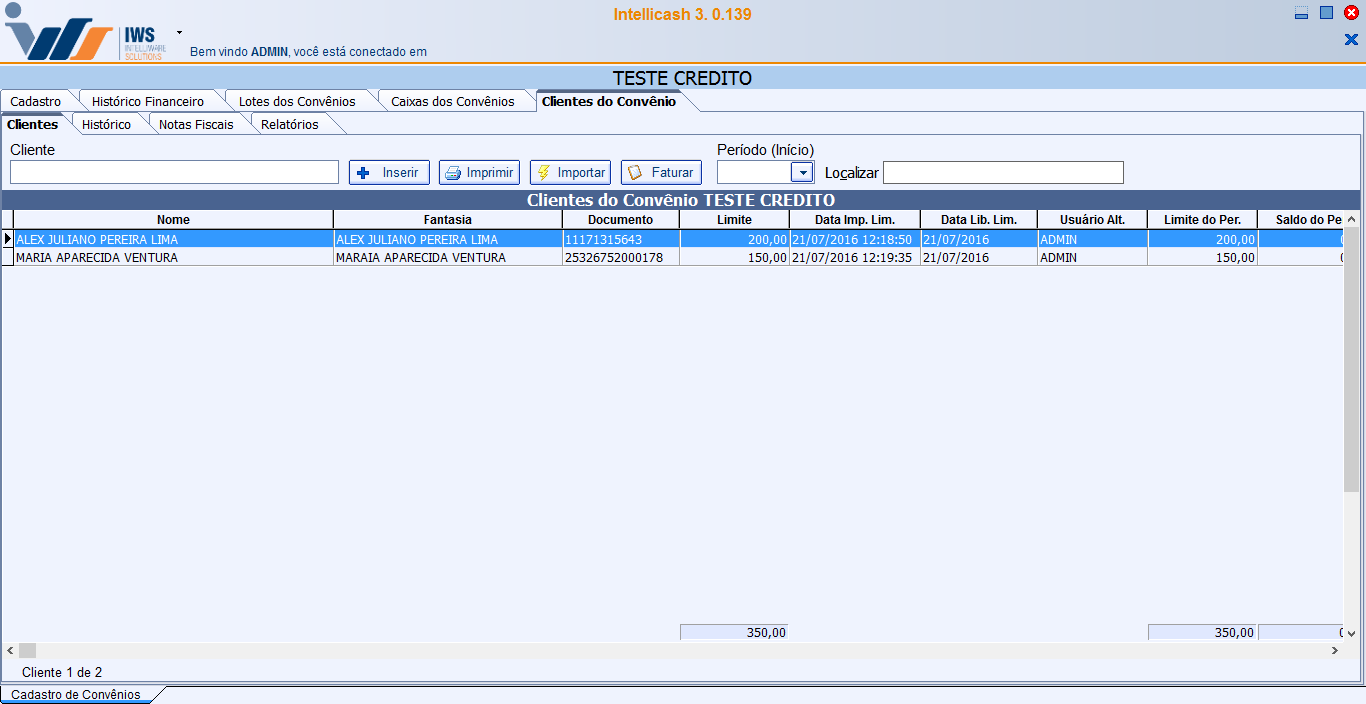Open the small arrow menu beside logo
Screen dimensions: 1366x704
click(179, 32)
